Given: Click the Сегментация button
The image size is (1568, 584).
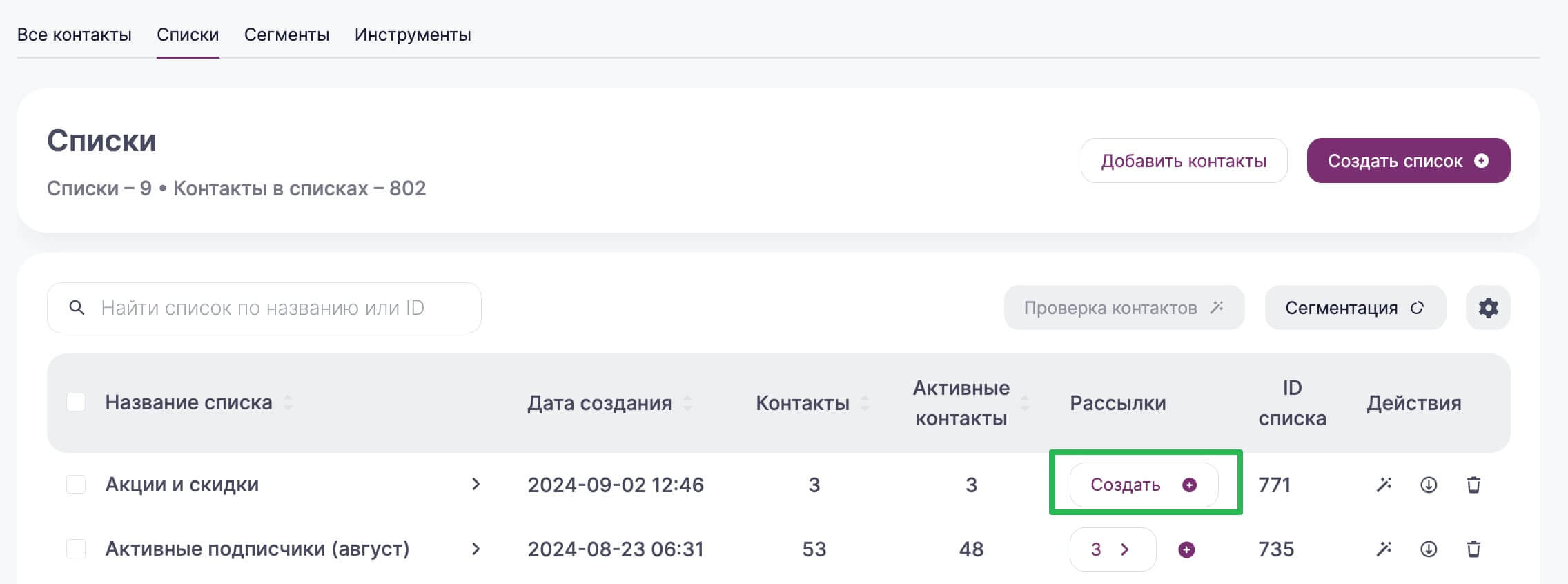Looking at the screenshot, I should 1355,308.
